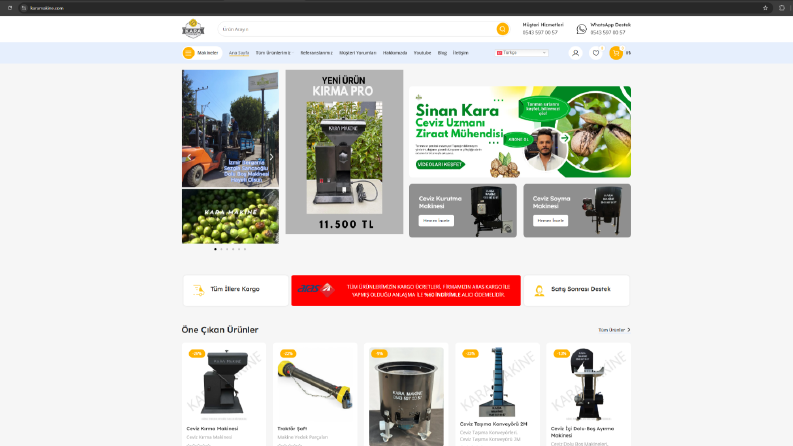The image size is (793, 446).
Task: Open Ceviz Taşıma Konveyörü product image
Action: pyautogui.click(x=497, y=382)
